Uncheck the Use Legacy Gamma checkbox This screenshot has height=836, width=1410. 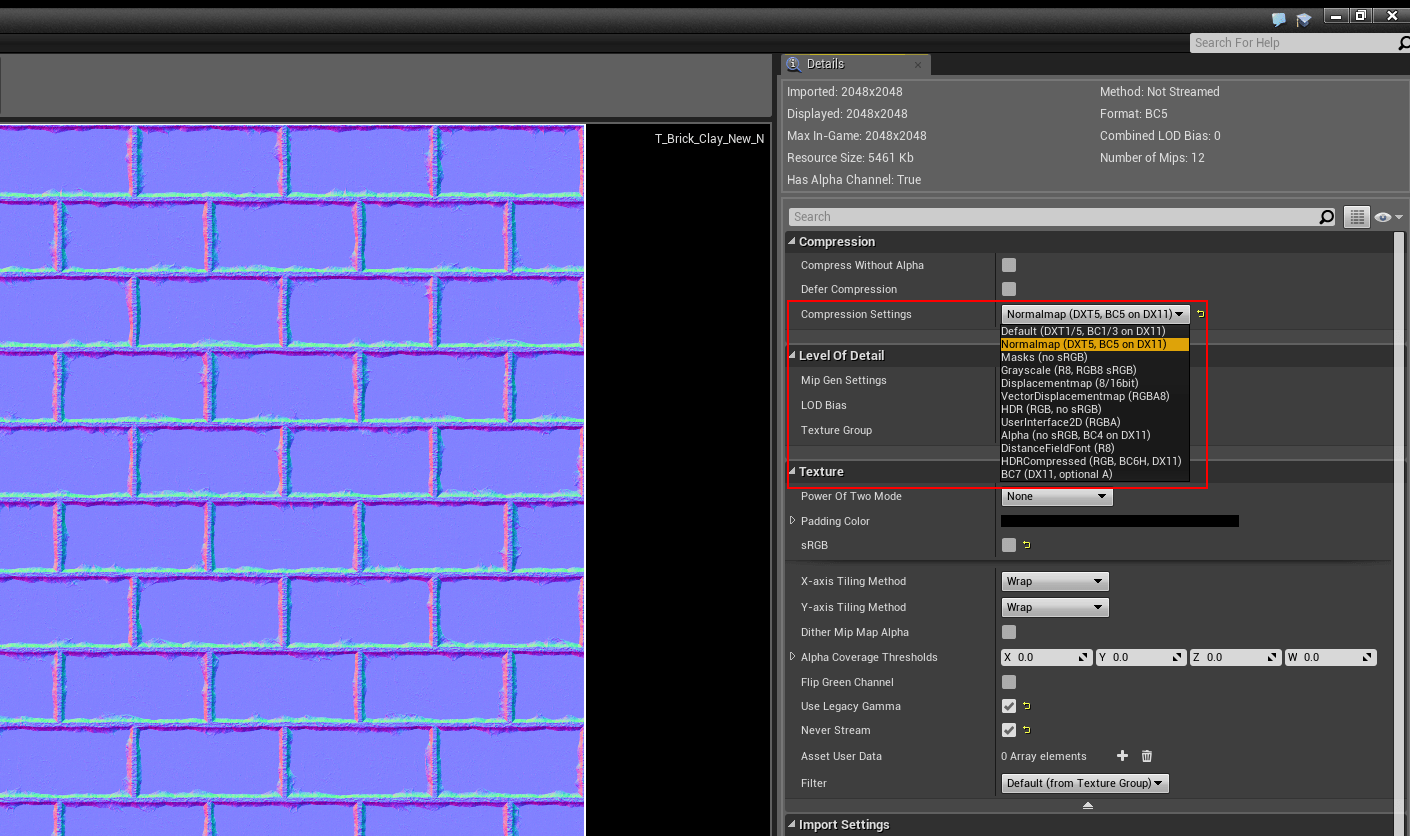pyautogui.click(x=1009, y=706)
